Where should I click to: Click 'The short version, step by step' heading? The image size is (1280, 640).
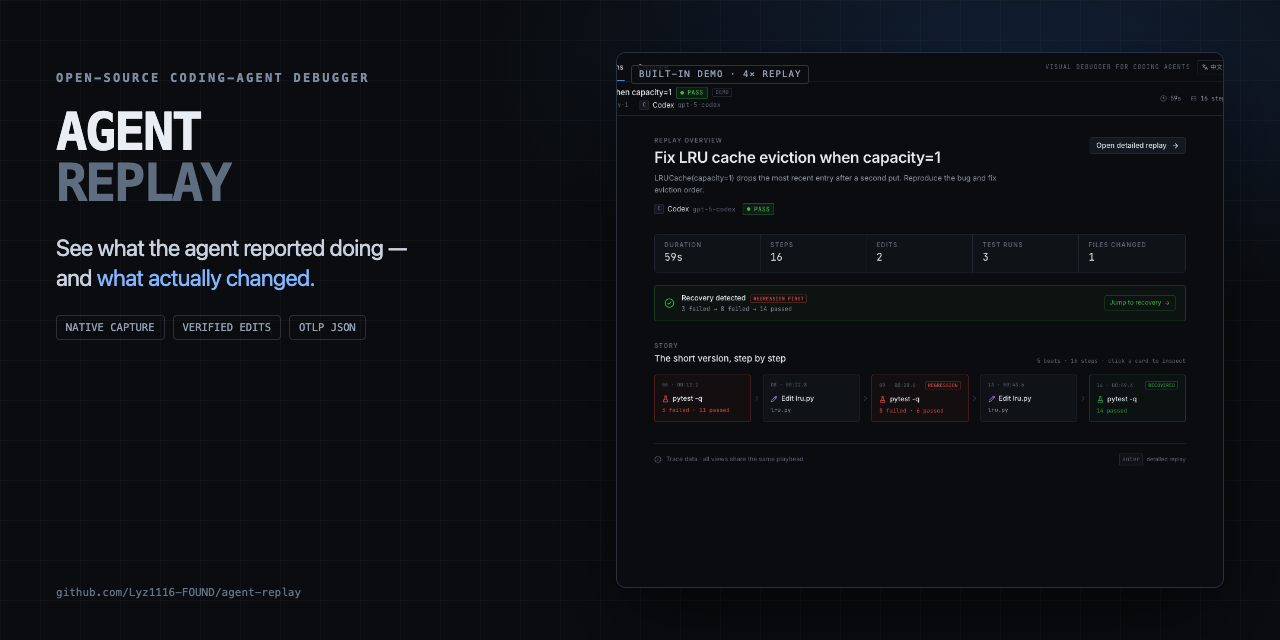click(720, 358)
